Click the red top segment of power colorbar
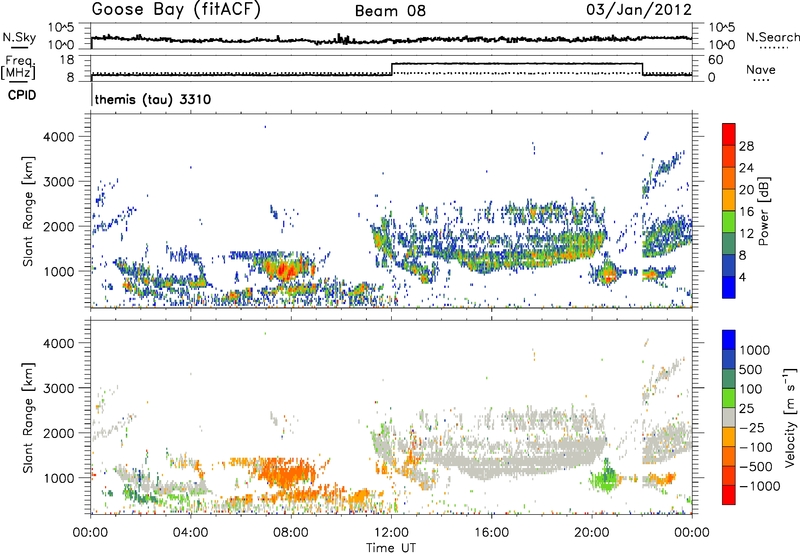Viewport: 800px width, 554px height. [729, 135]
